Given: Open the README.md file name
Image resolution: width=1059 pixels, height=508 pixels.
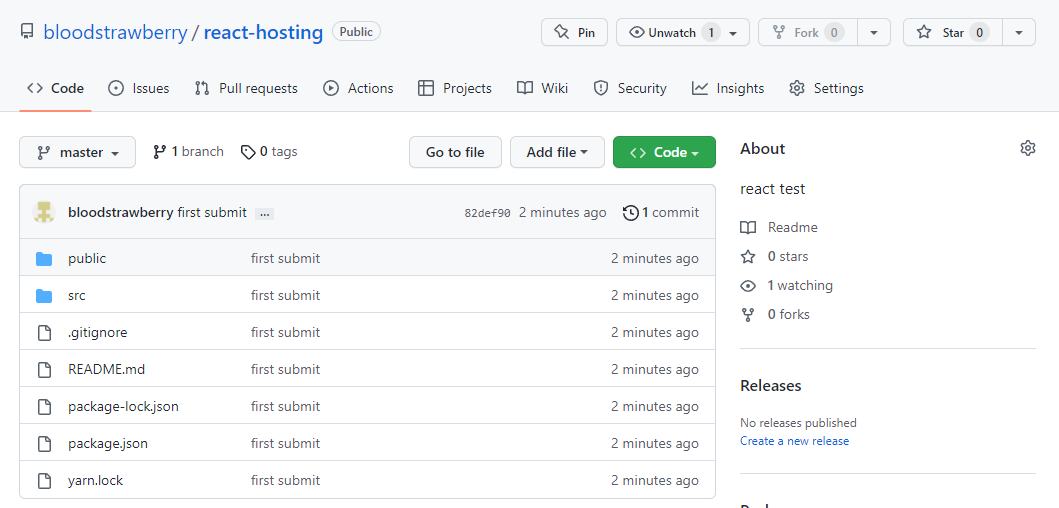Looking at the screenshot, I should click(x=107, y=370).
